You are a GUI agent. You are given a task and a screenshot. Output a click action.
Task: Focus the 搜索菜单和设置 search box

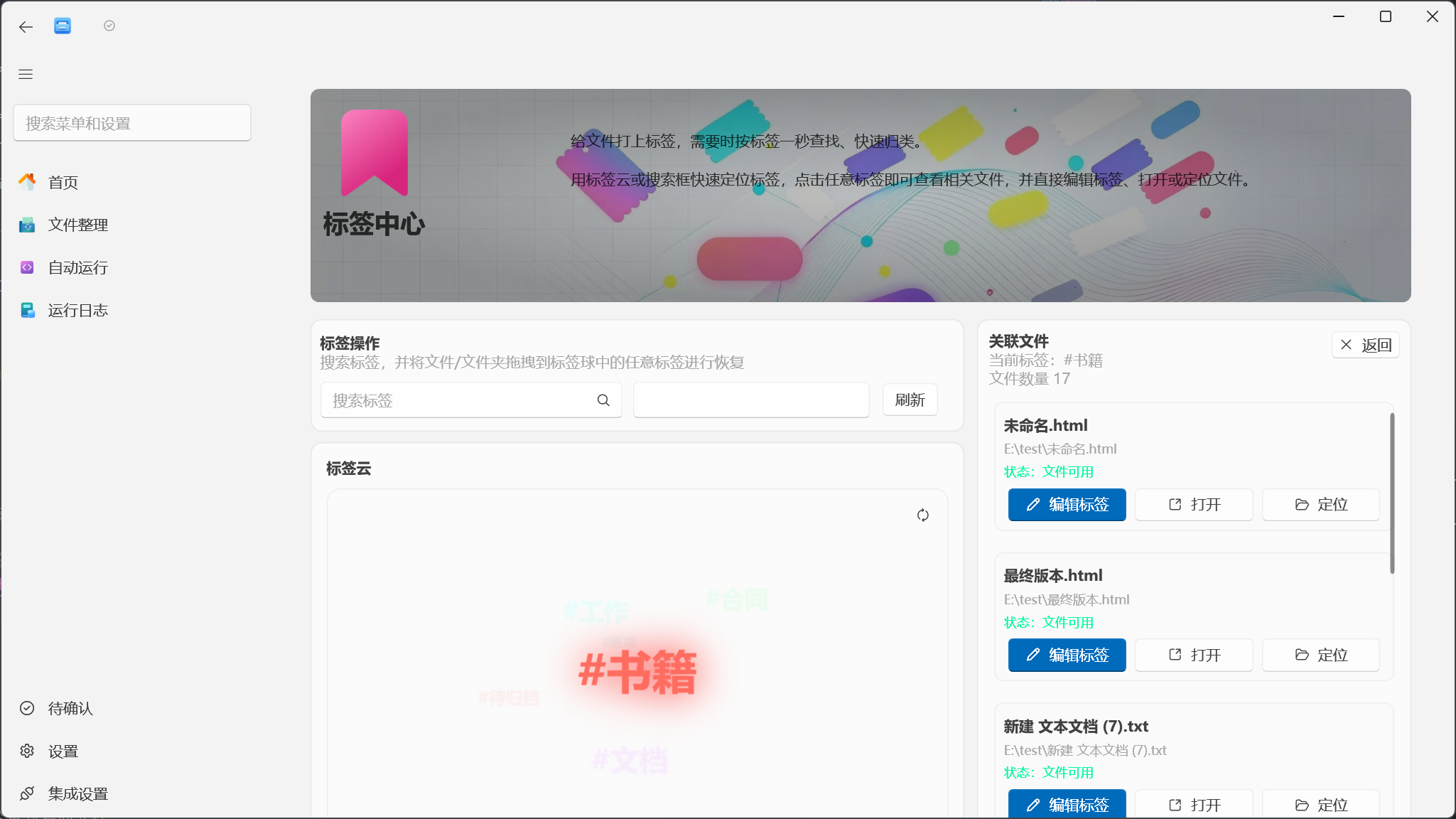tap(132, 123)
